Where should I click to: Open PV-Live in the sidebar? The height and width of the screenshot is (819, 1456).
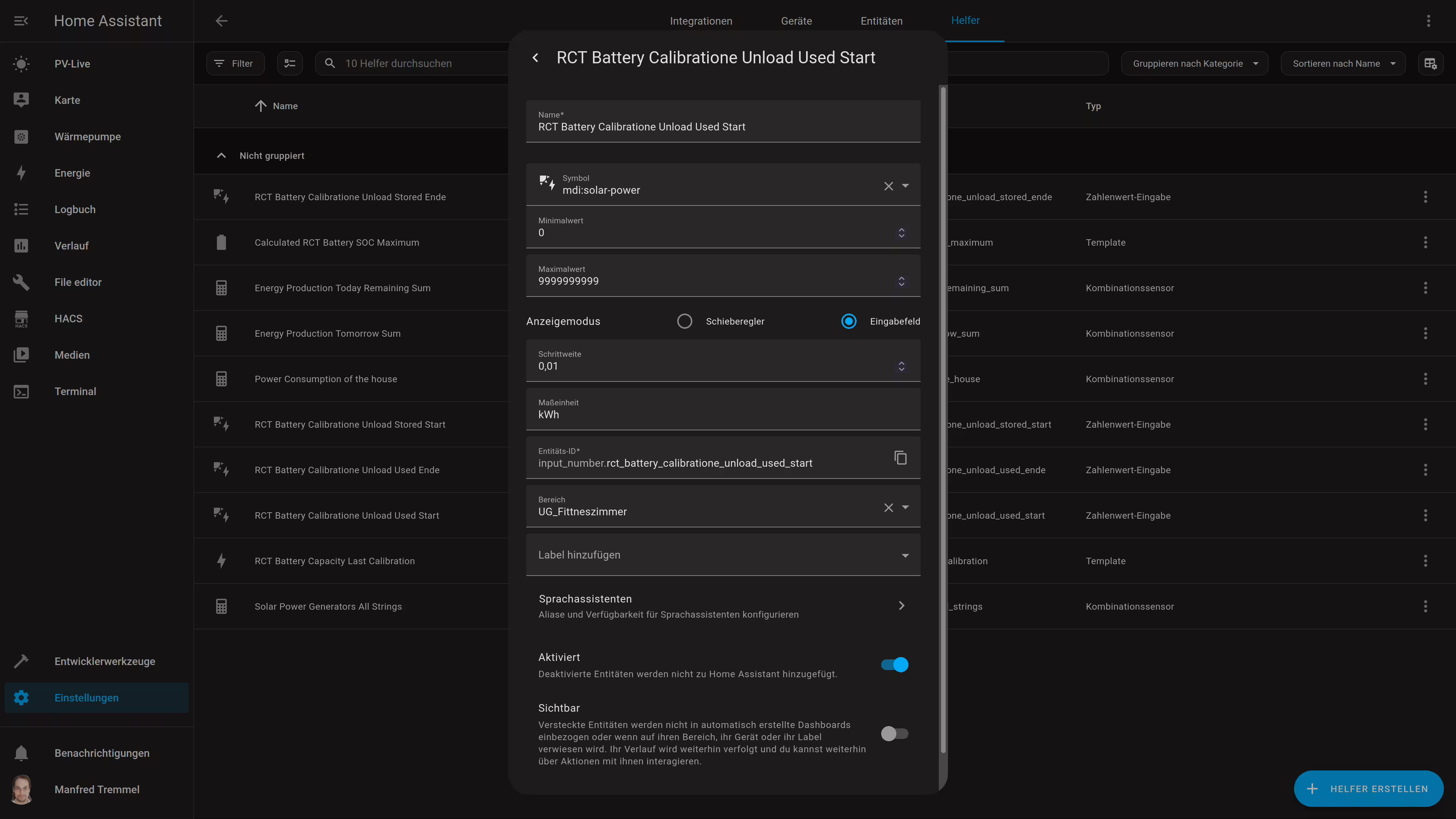(96, 64)
